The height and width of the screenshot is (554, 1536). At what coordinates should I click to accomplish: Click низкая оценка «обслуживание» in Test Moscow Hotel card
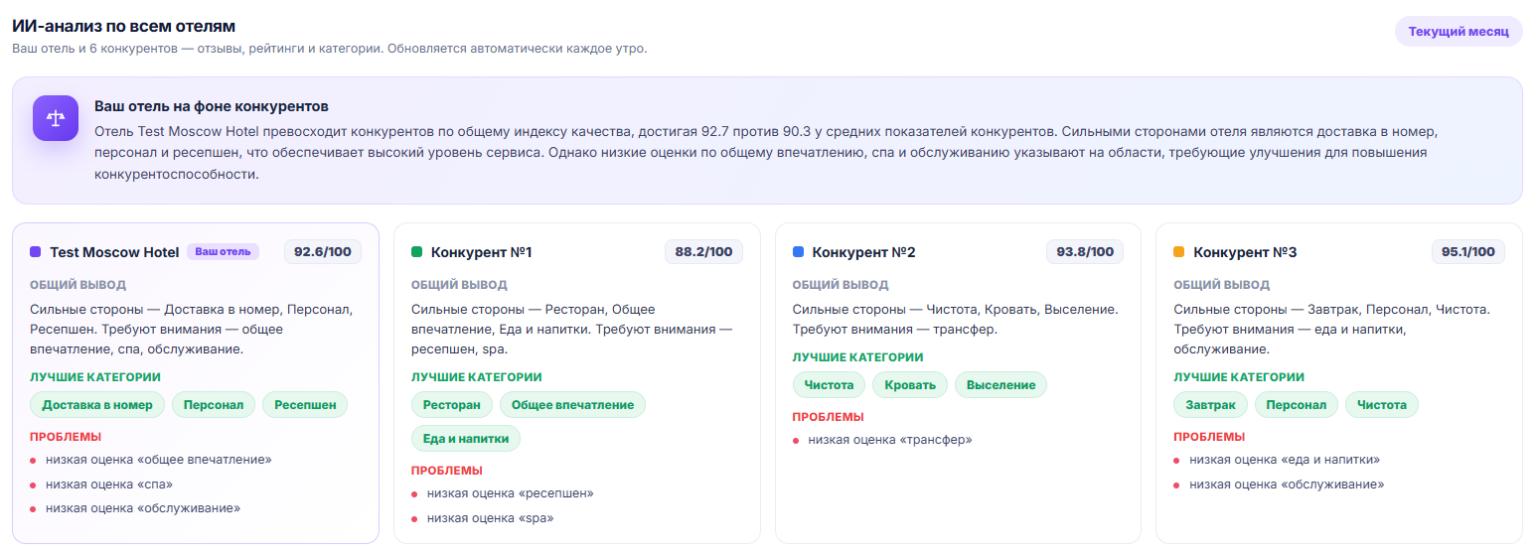pyautogui.click(x=143, y=508)
